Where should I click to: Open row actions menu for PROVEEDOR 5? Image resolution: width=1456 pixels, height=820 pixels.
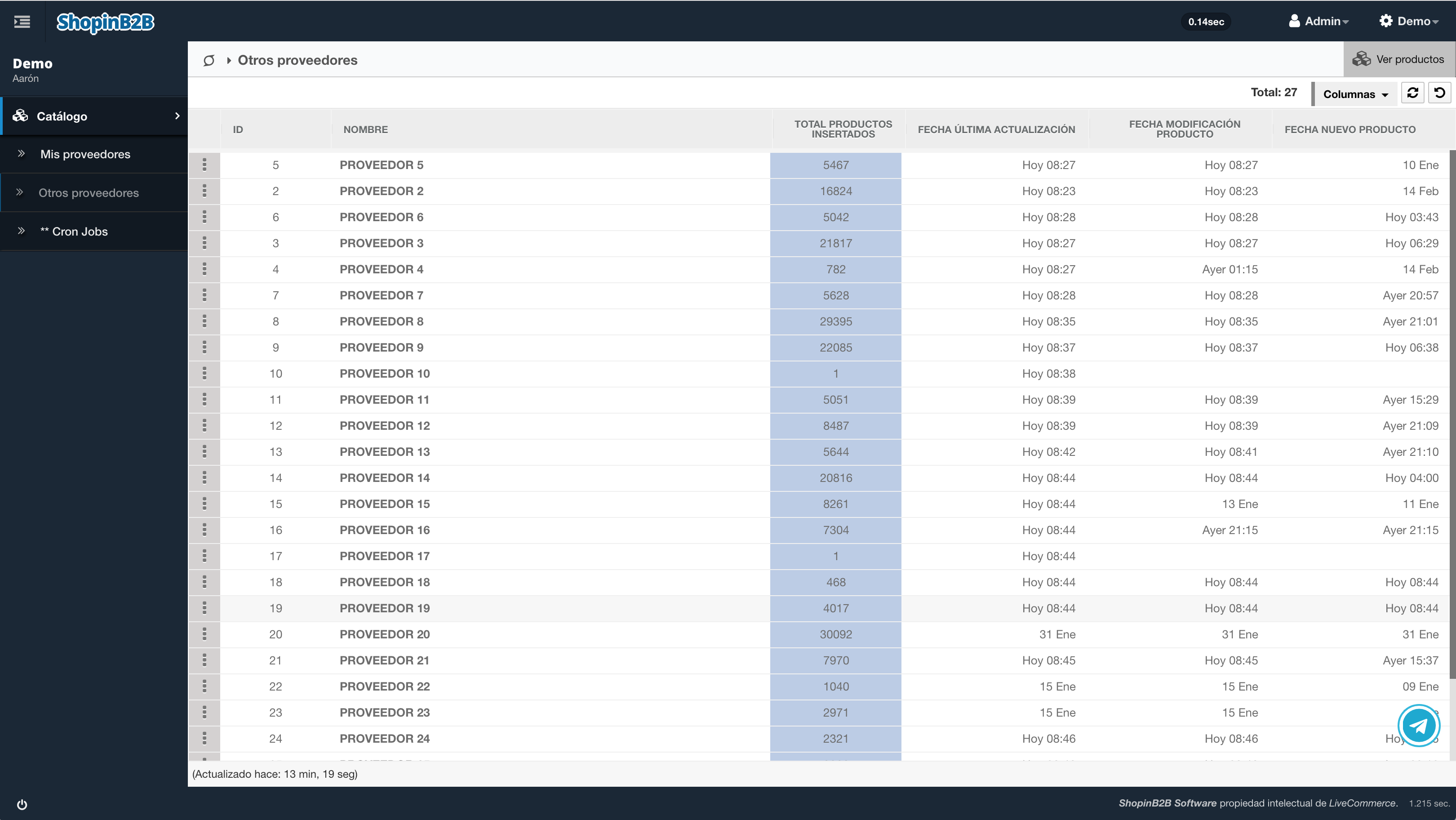coord(204,165)
